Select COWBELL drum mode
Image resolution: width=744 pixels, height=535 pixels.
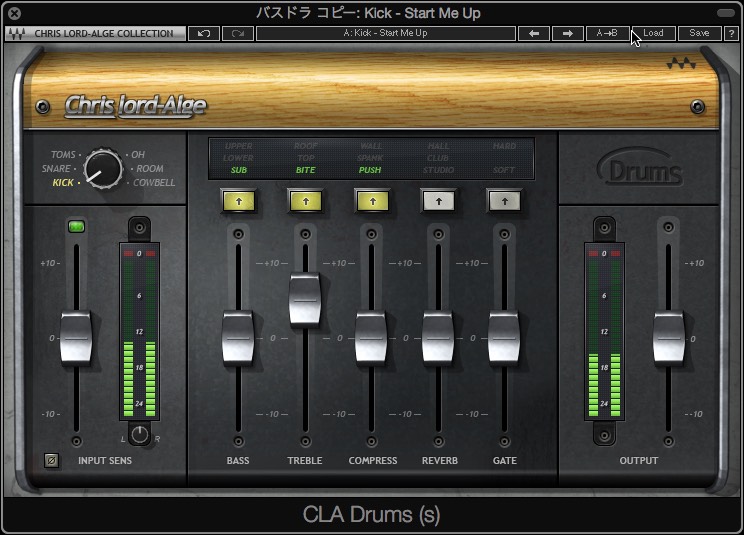(154, 183)
